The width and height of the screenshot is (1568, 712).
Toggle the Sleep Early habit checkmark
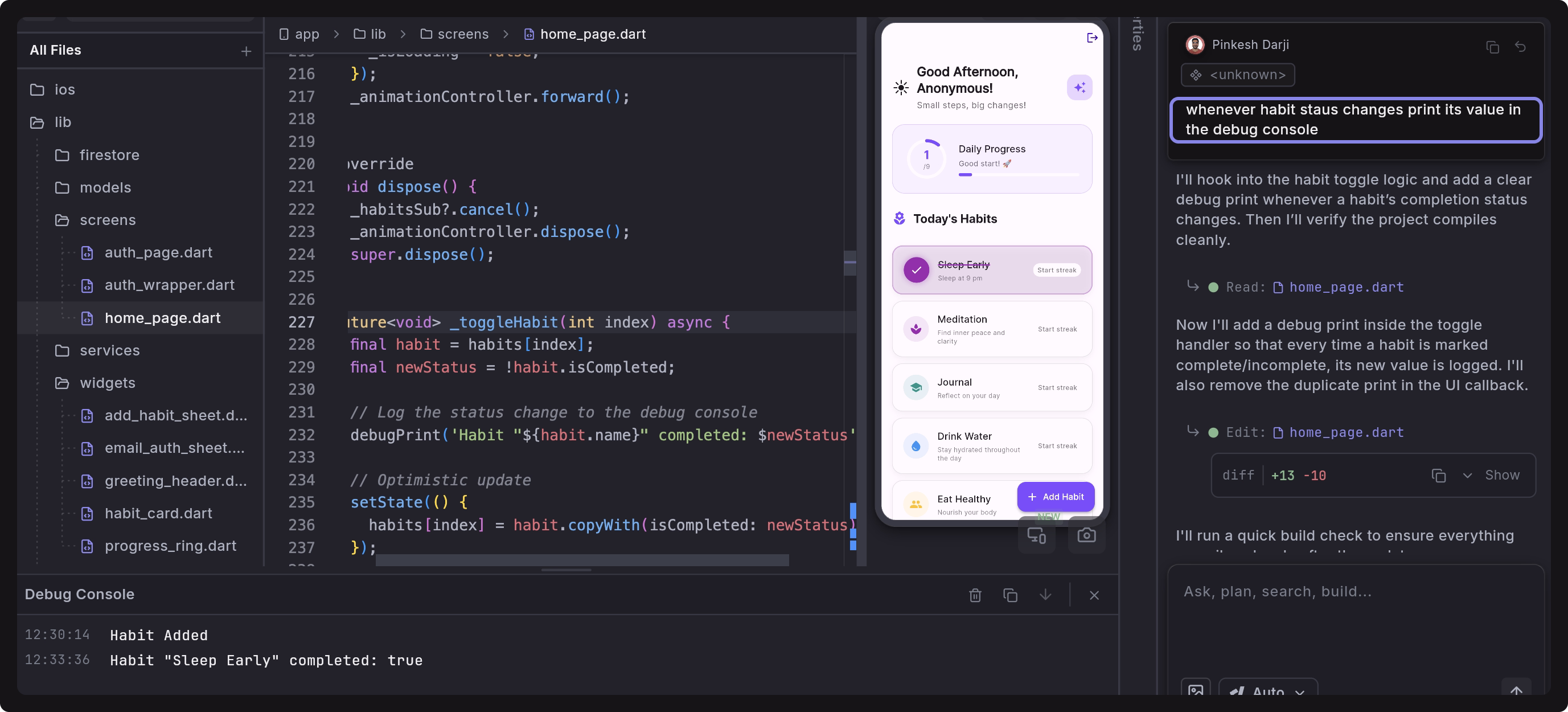click(916, 270)
